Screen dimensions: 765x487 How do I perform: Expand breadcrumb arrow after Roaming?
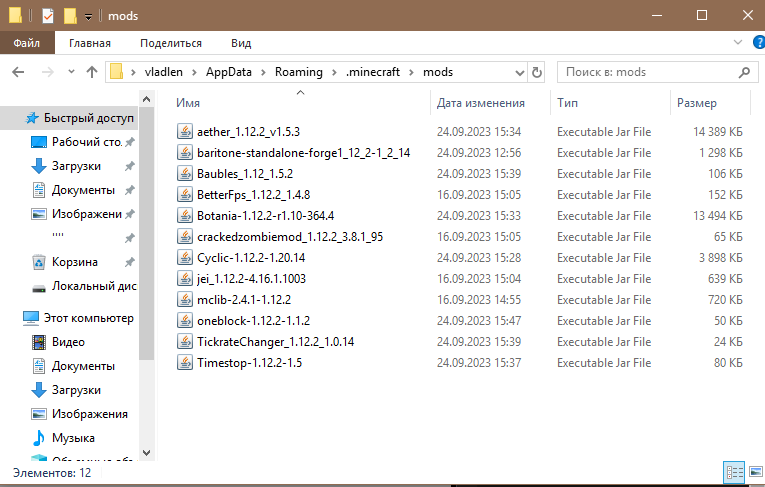pos(335,73)
